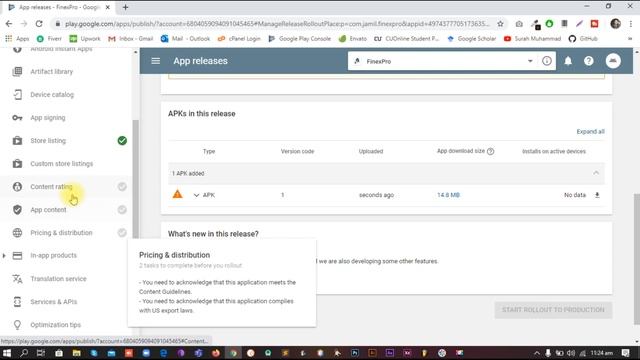Open the Fiverr bookmark
The width and height of the screenshot is (640, 360).
click(x=49, y=38)
